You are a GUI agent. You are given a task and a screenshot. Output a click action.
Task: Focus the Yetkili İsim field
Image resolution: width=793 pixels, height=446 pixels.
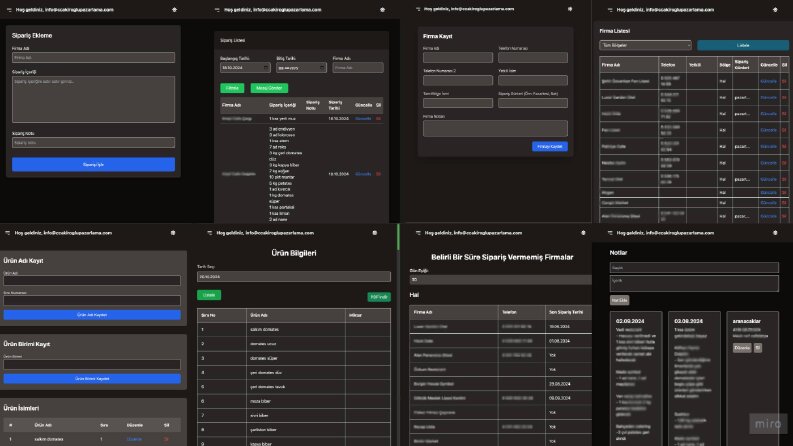533,80
